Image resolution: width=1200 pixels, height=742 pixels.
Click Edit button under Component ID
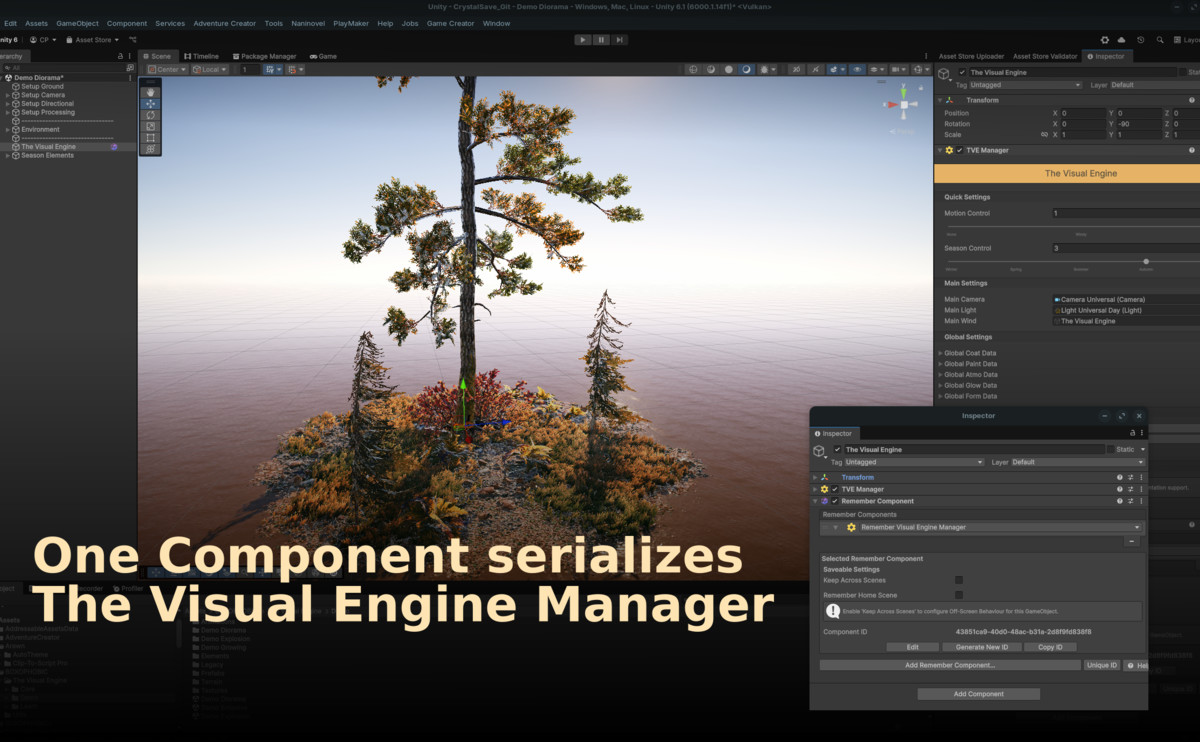(913, 647)
